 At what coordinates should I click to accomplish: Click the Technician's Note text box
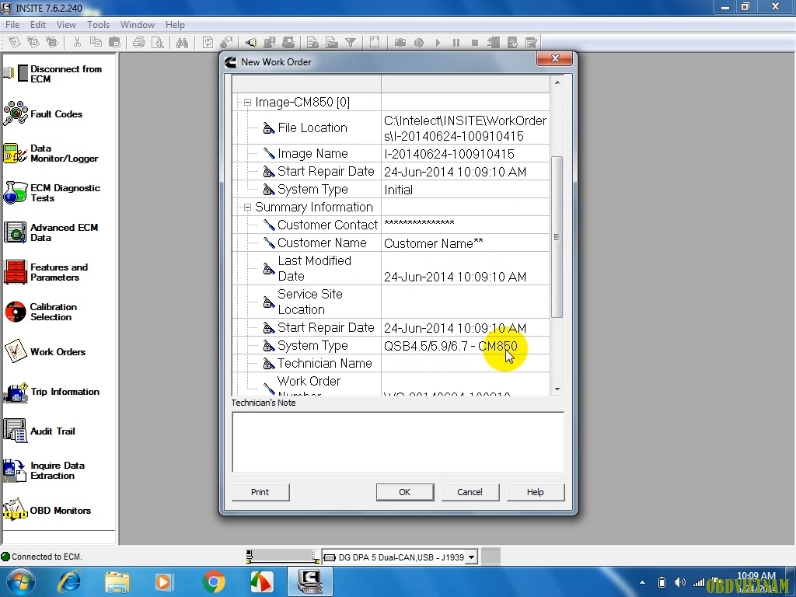pyautogui.click(x=397, y=442)
